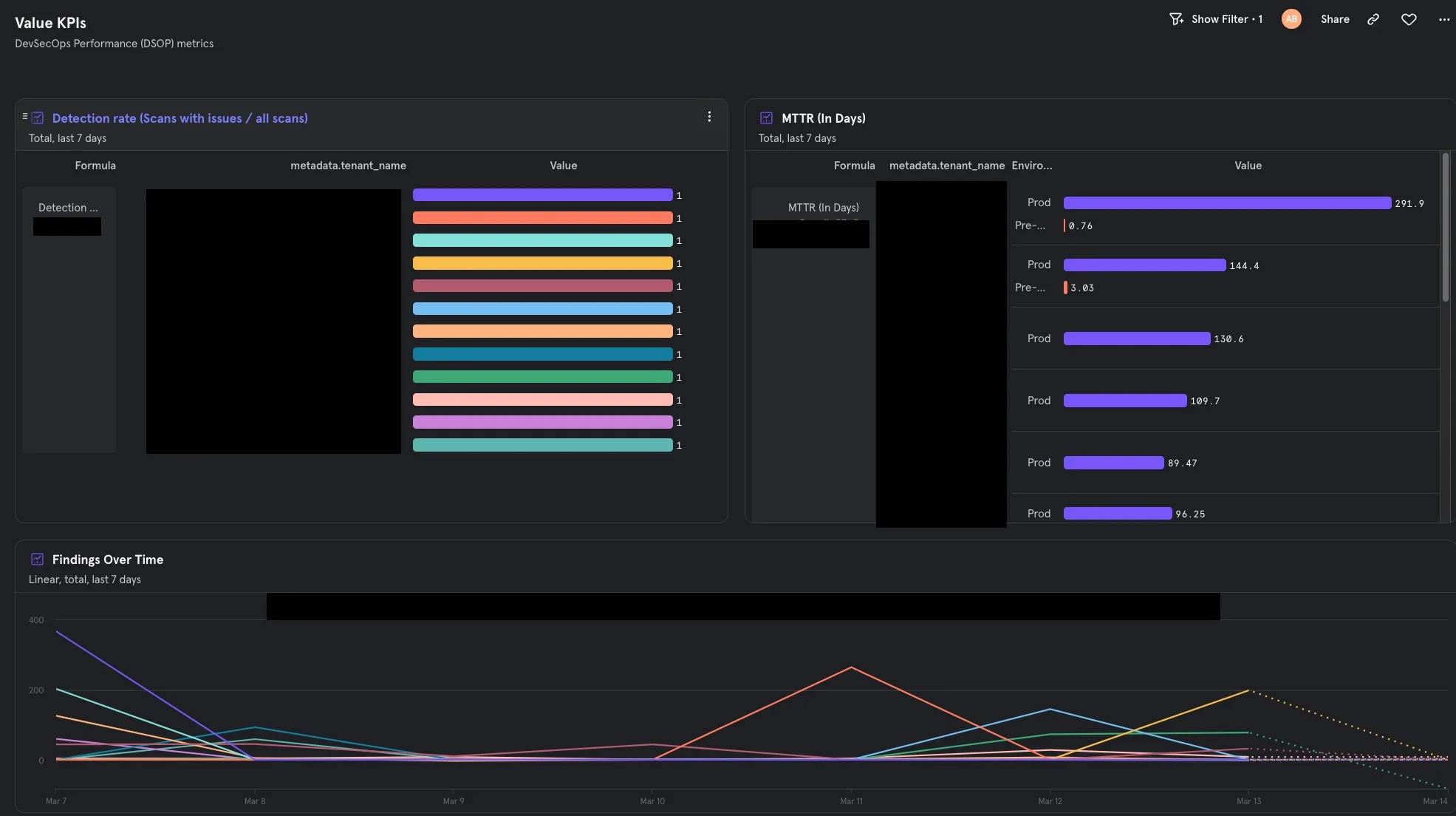This screenshot has width=1456, height=816.
Task: Click the Enviro... column header in MTTR
Action: point(1031,166)
